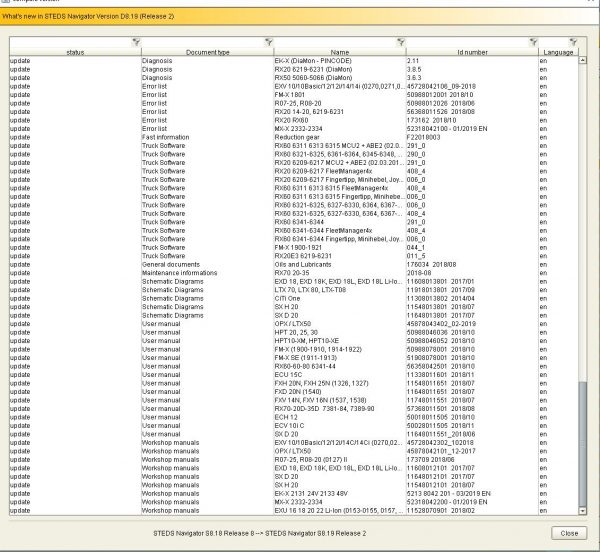Screen dimensions: 600x552
Task: Select the RX70 20-35 entry
Action: [x=294, y=273]
